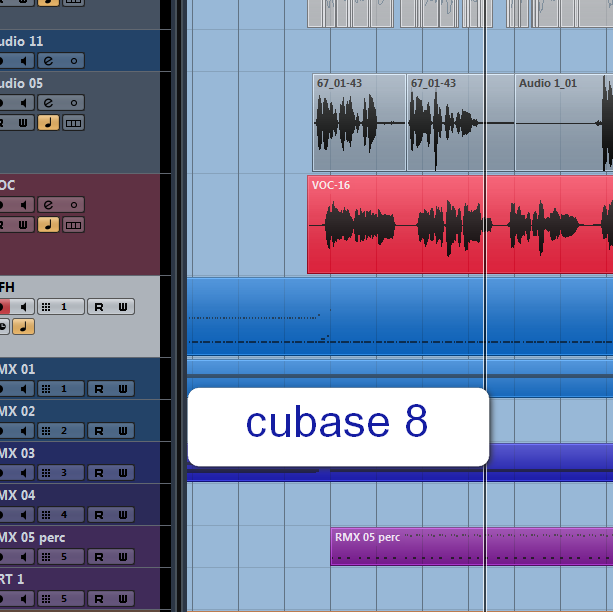Open MIDI channel 4 selector on RMX 04
613x612 pixels.
pyautogui.click(x=61, y=515)
